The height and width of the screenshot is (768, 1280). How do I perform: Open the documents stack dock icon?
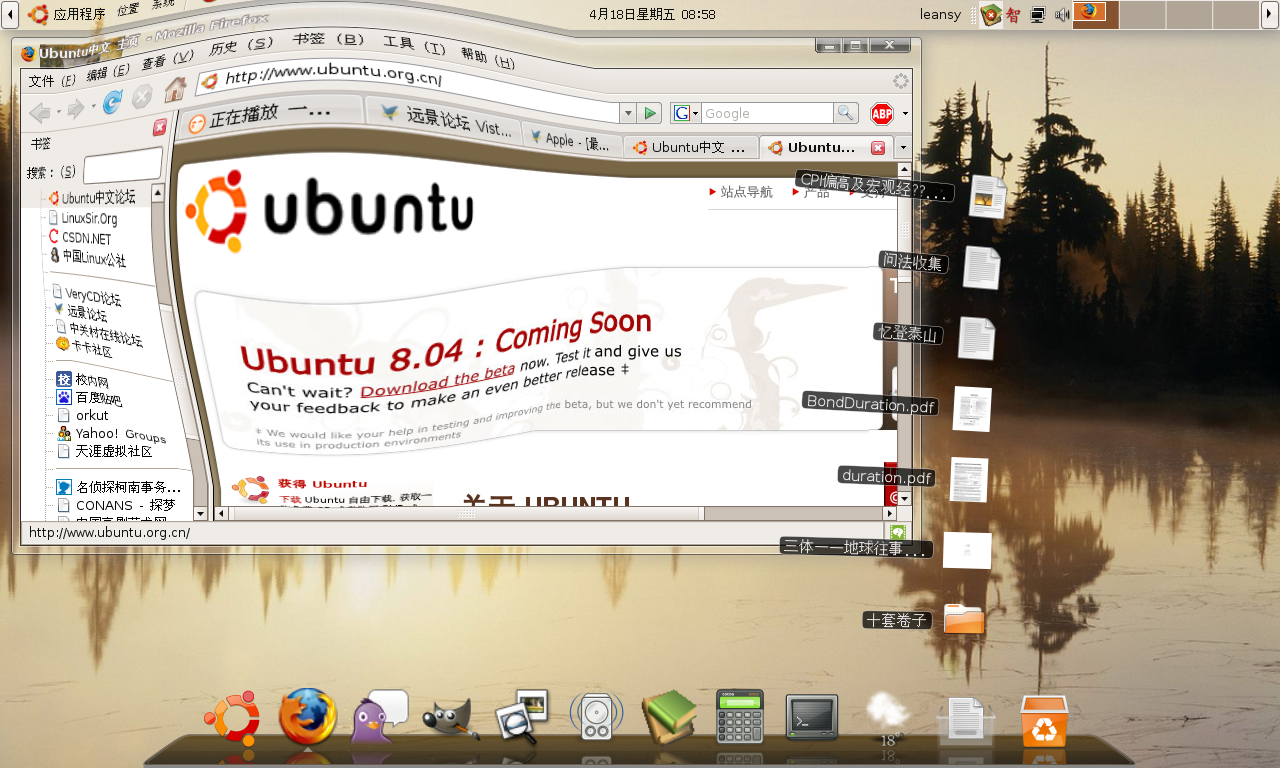(x=966, y=720)
